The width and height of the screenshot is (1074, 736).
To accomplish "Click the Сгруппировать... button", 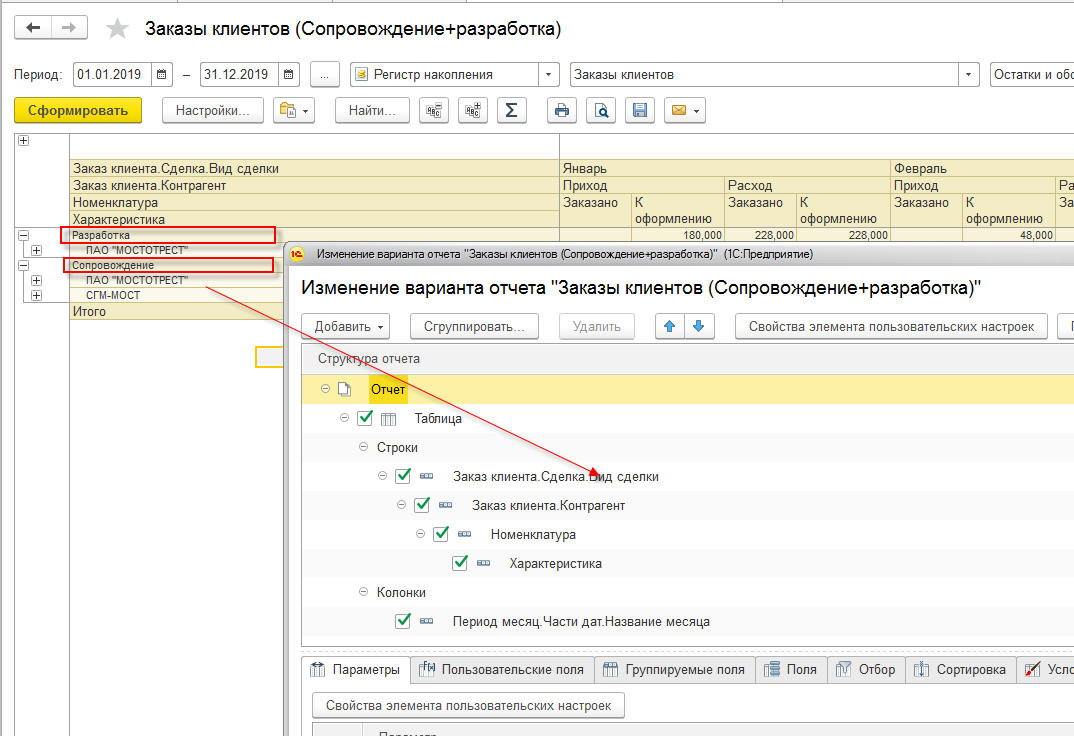I will [x=474, y=327].
